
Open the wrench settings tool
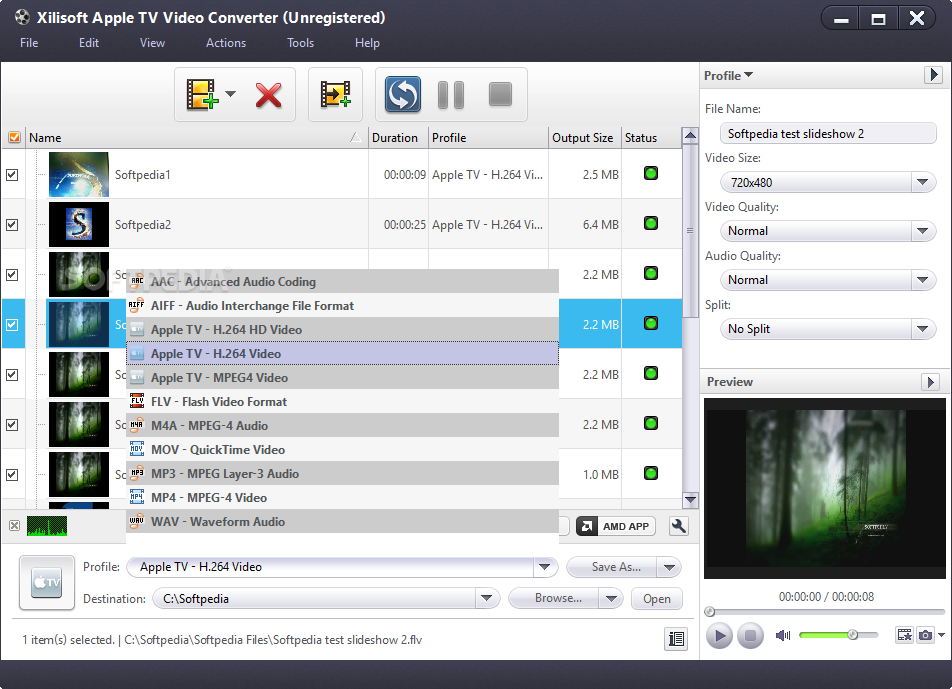(679, 526)
